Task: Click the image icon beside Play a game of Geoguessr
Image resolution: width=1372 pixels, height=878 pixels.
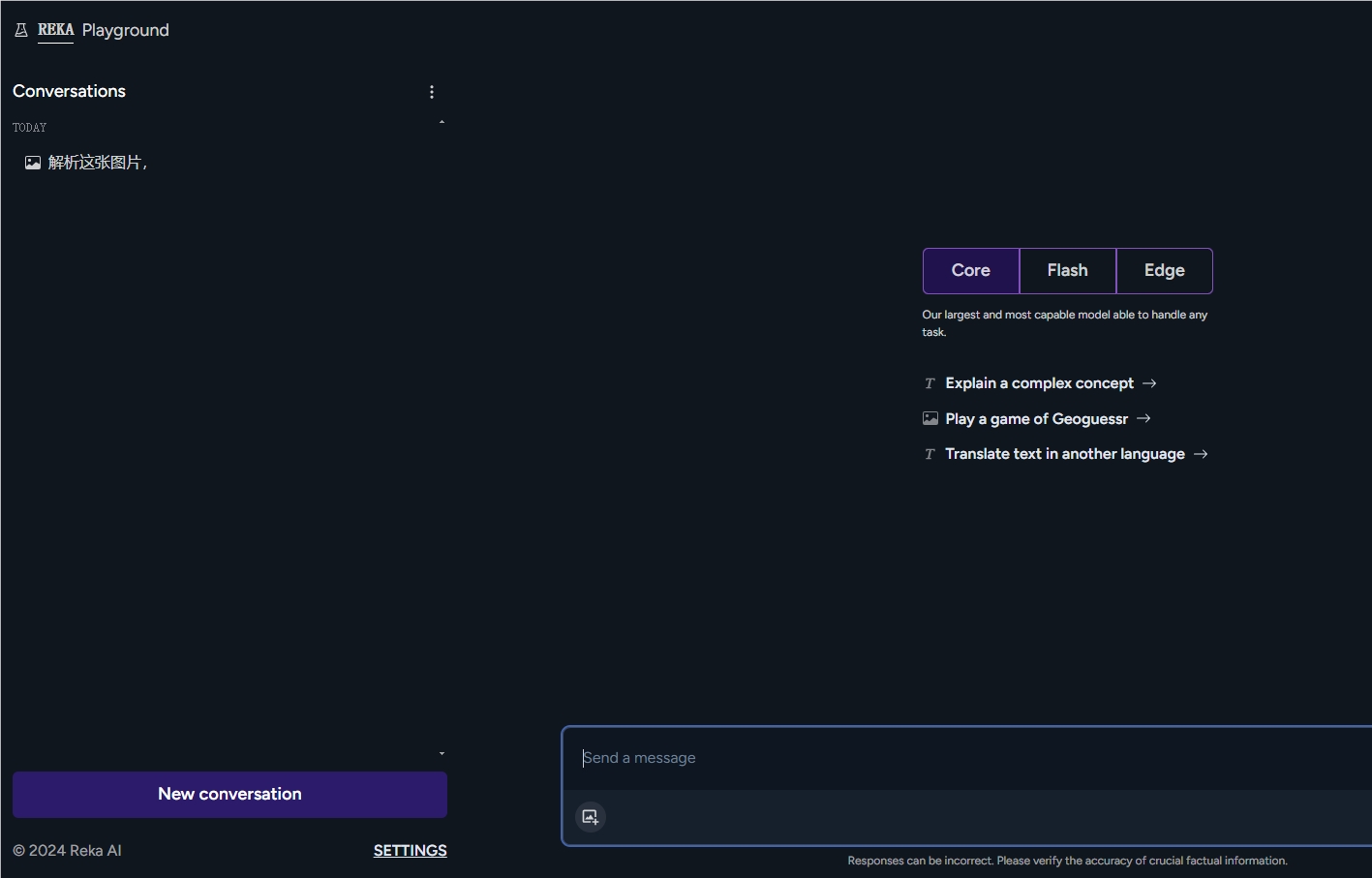Action: pos(930,419)
